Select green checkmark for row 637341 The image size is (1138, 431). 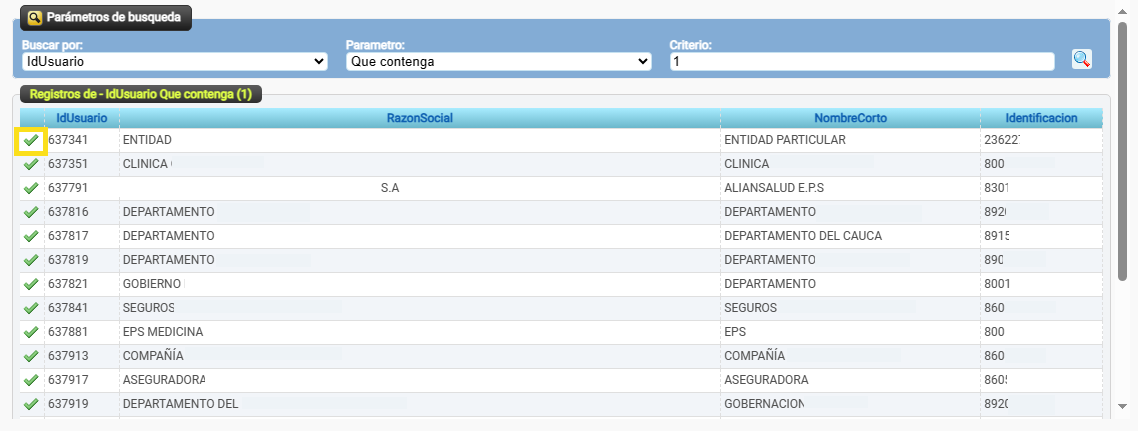pos(31,141)
